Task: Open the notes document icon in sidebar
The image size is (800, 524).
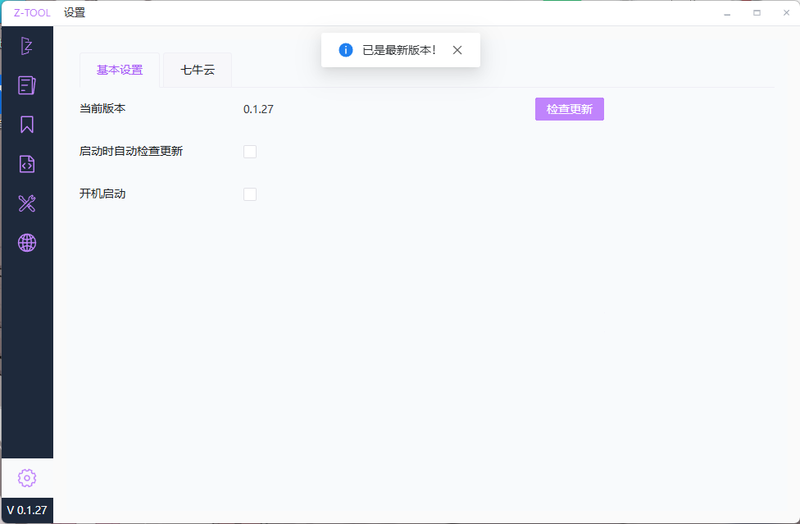Action: (x=27, y=85)
